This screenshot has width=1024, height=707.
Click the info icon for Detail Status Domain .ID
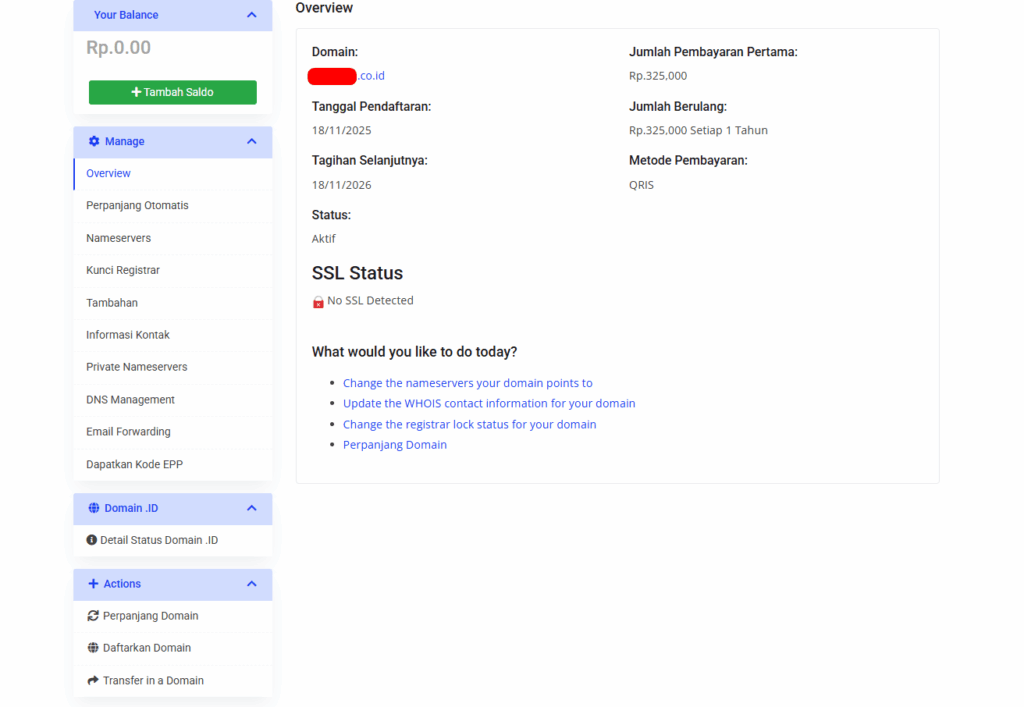pos(92,540)
